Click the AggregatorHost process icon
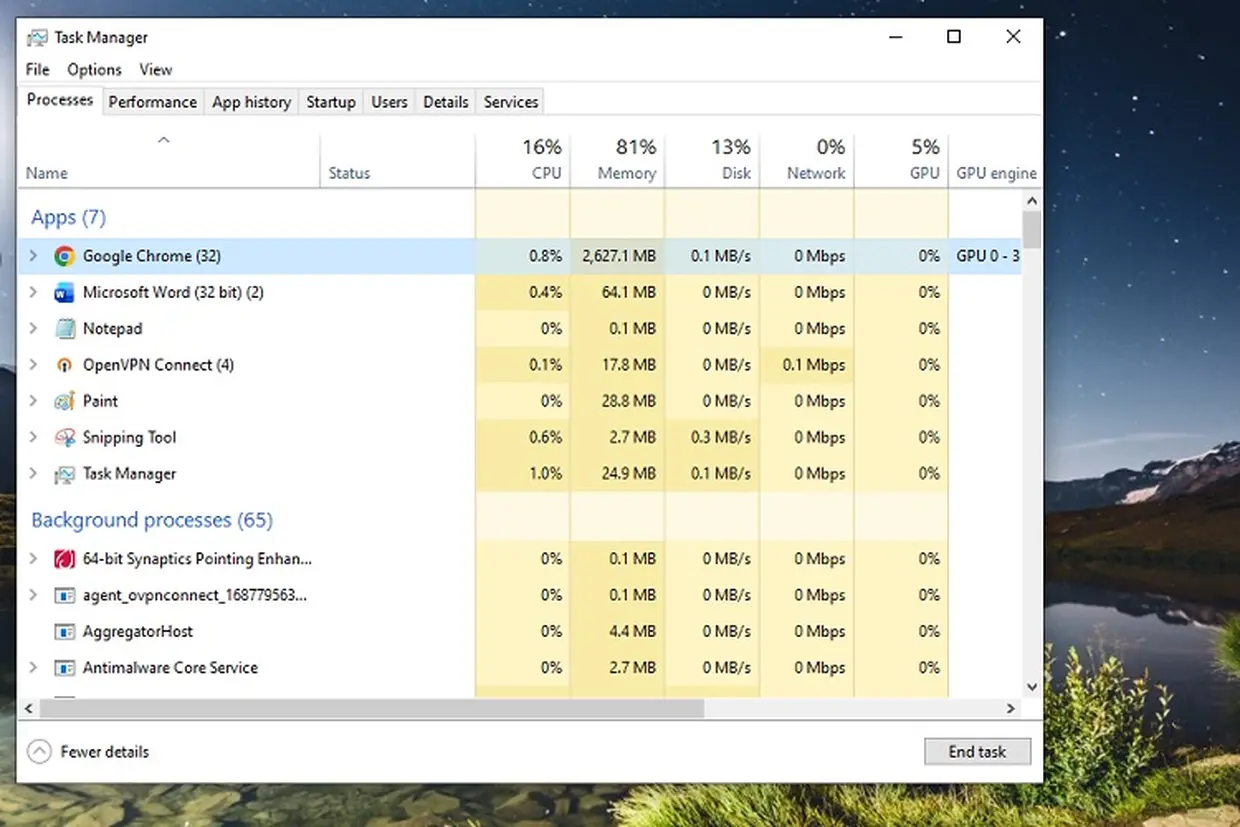 [65, 632]
